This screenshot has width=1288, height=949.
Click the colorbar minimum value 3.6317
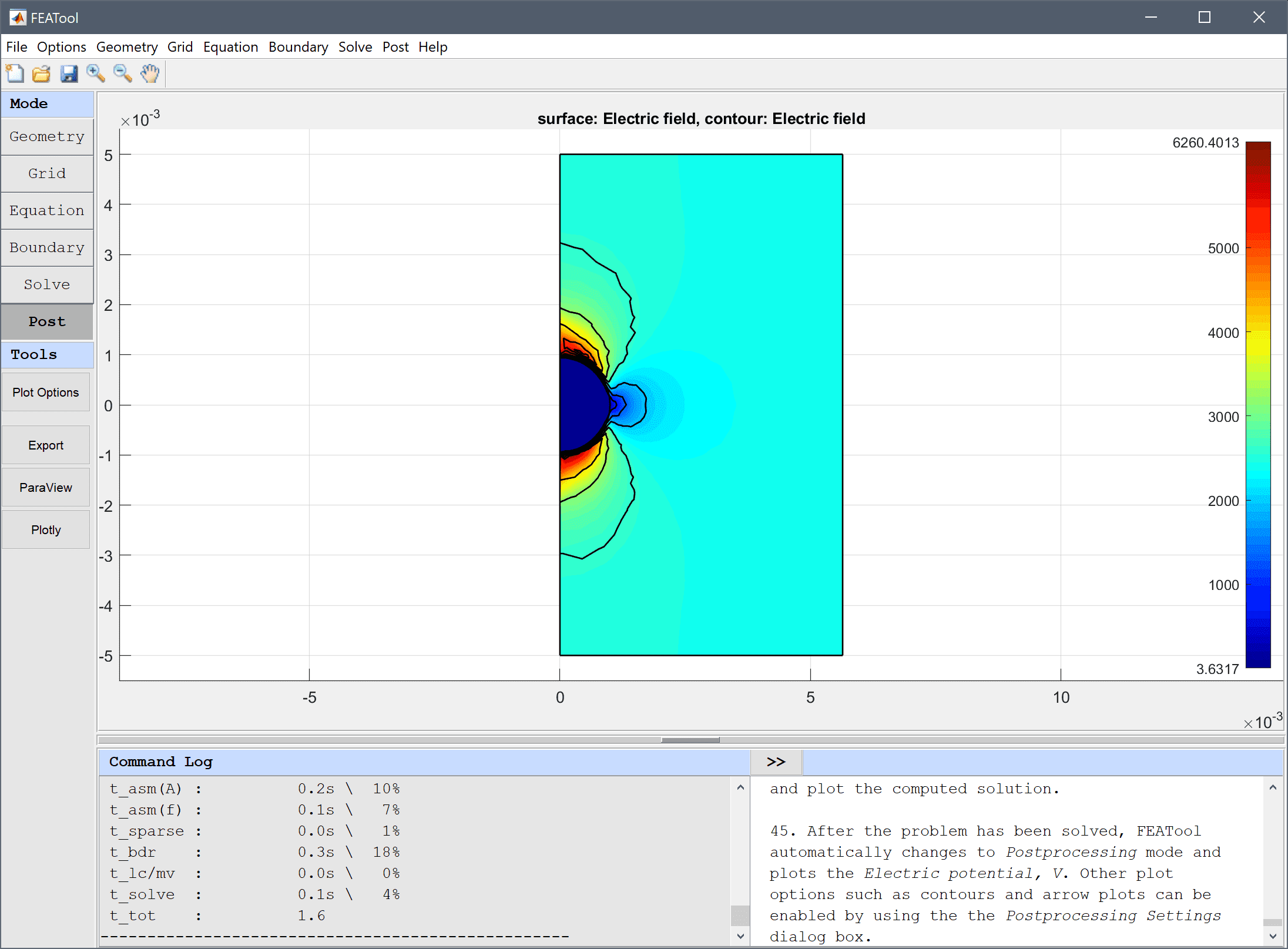1217,669
